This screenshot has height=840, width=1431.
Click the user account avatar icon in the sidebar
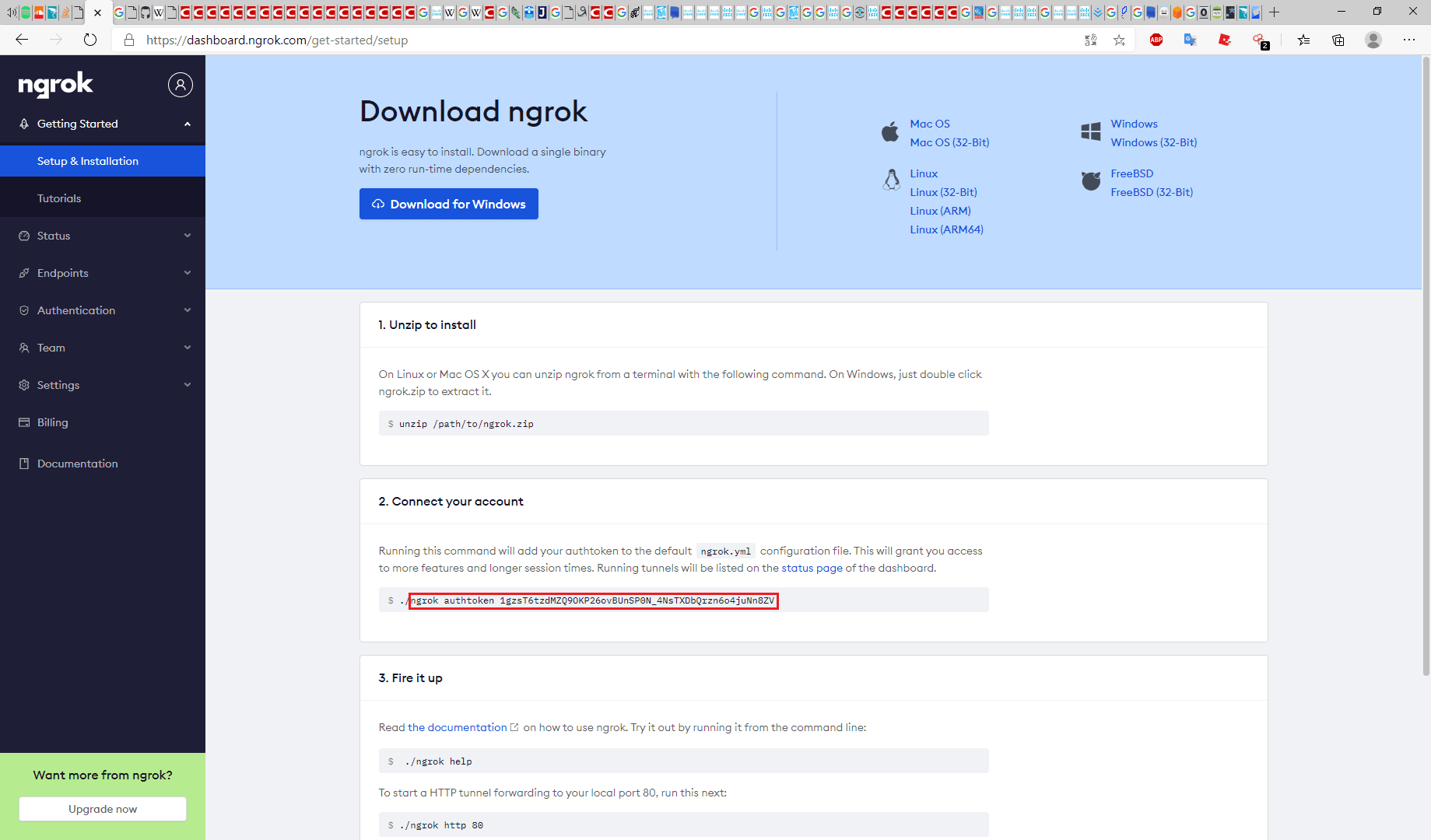180,85
